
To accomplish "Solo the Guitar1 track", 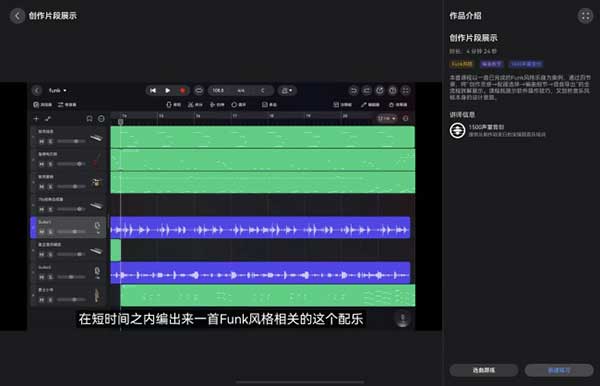I will (50, 232).
